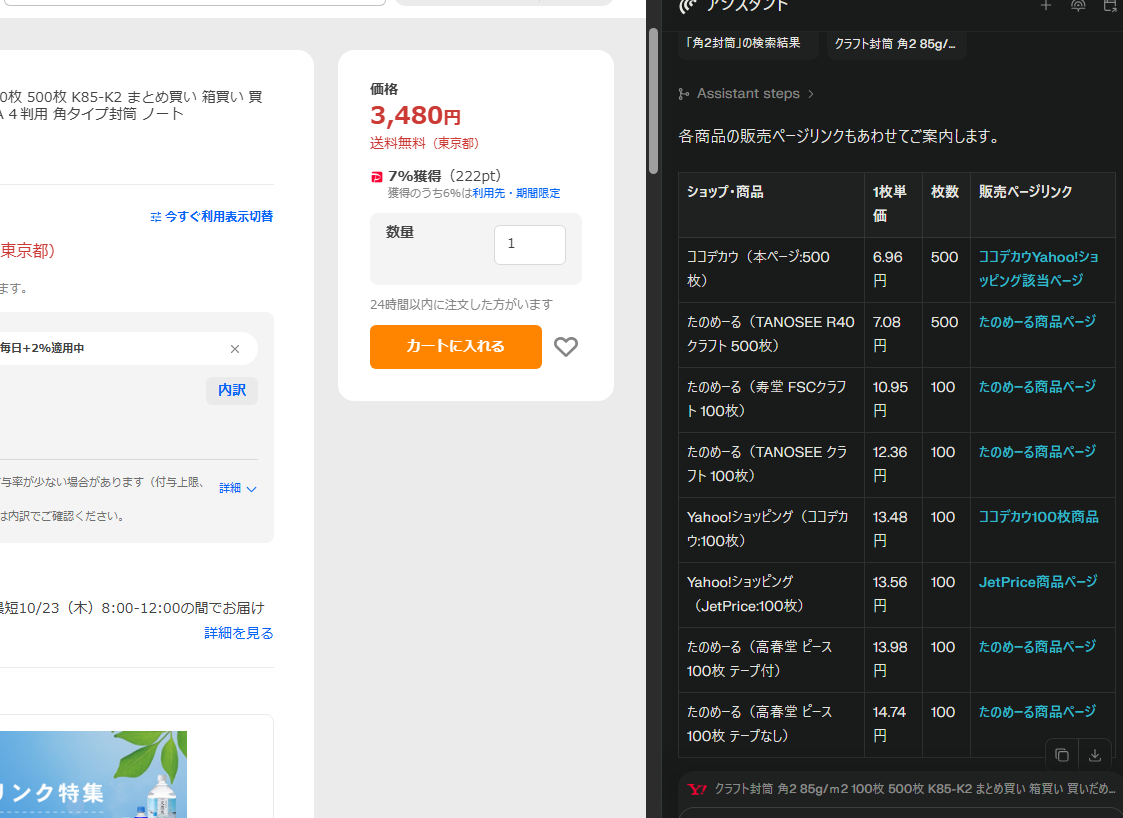
Task: Start a new assistant chat with plus icon
Action: point(1046,6)
